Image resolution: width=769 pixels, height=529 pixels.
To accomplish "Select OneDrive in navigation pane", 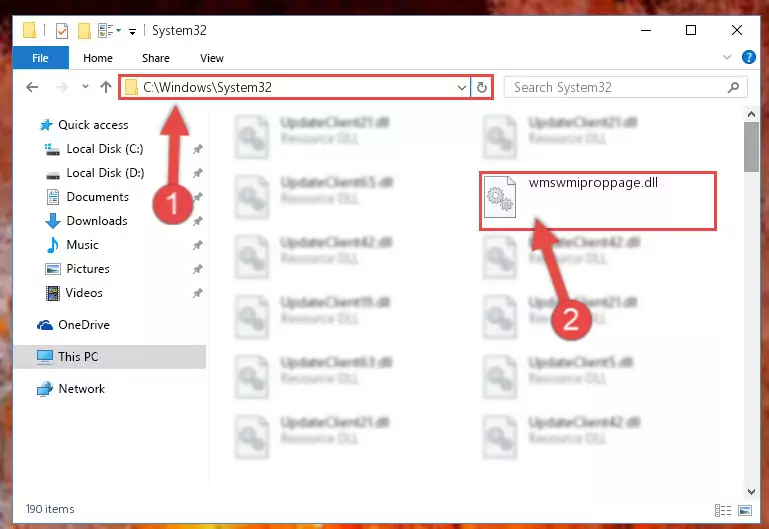I will click(83, 325).
